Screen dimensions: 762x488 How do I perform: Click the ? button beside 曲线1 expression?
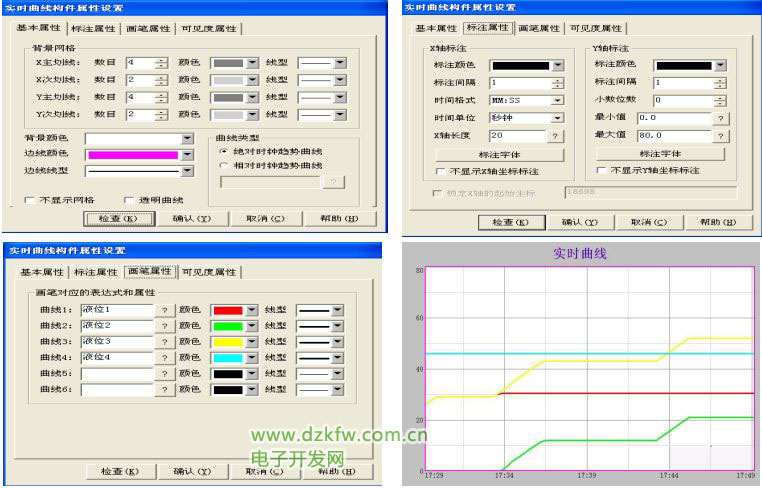pos(165,310)
